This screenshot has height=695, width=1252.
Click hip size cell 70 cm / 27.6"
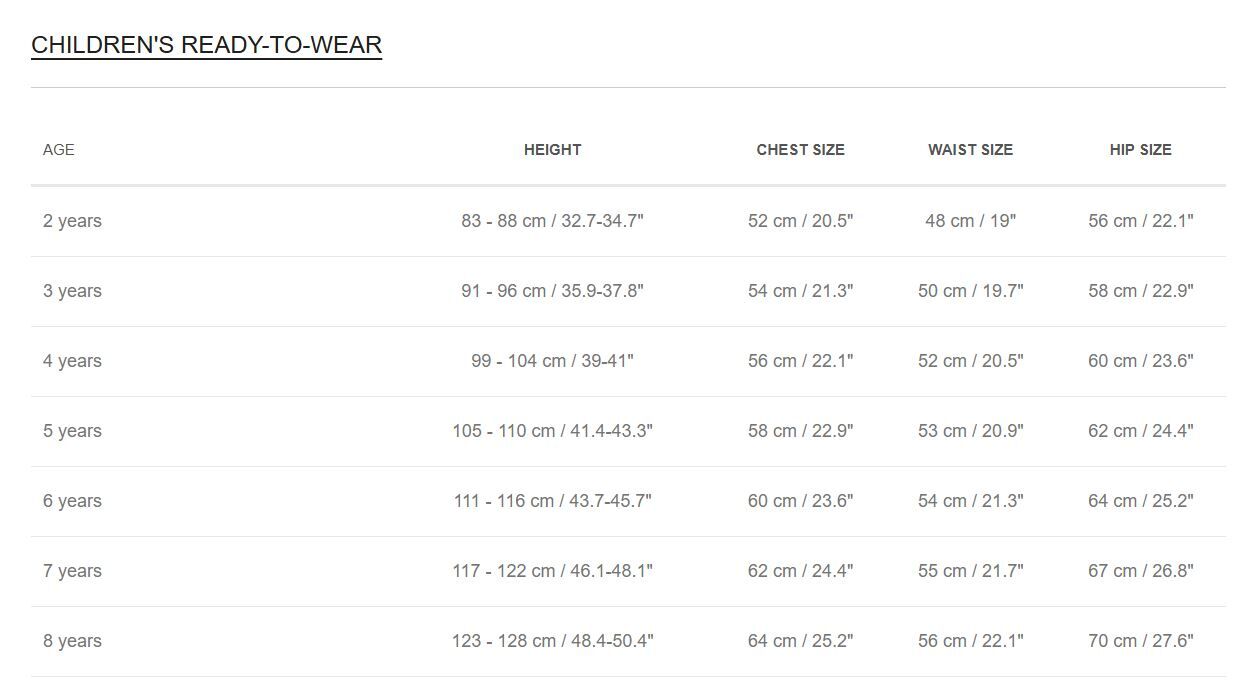pyautogui.click(x=1140, y=641)
